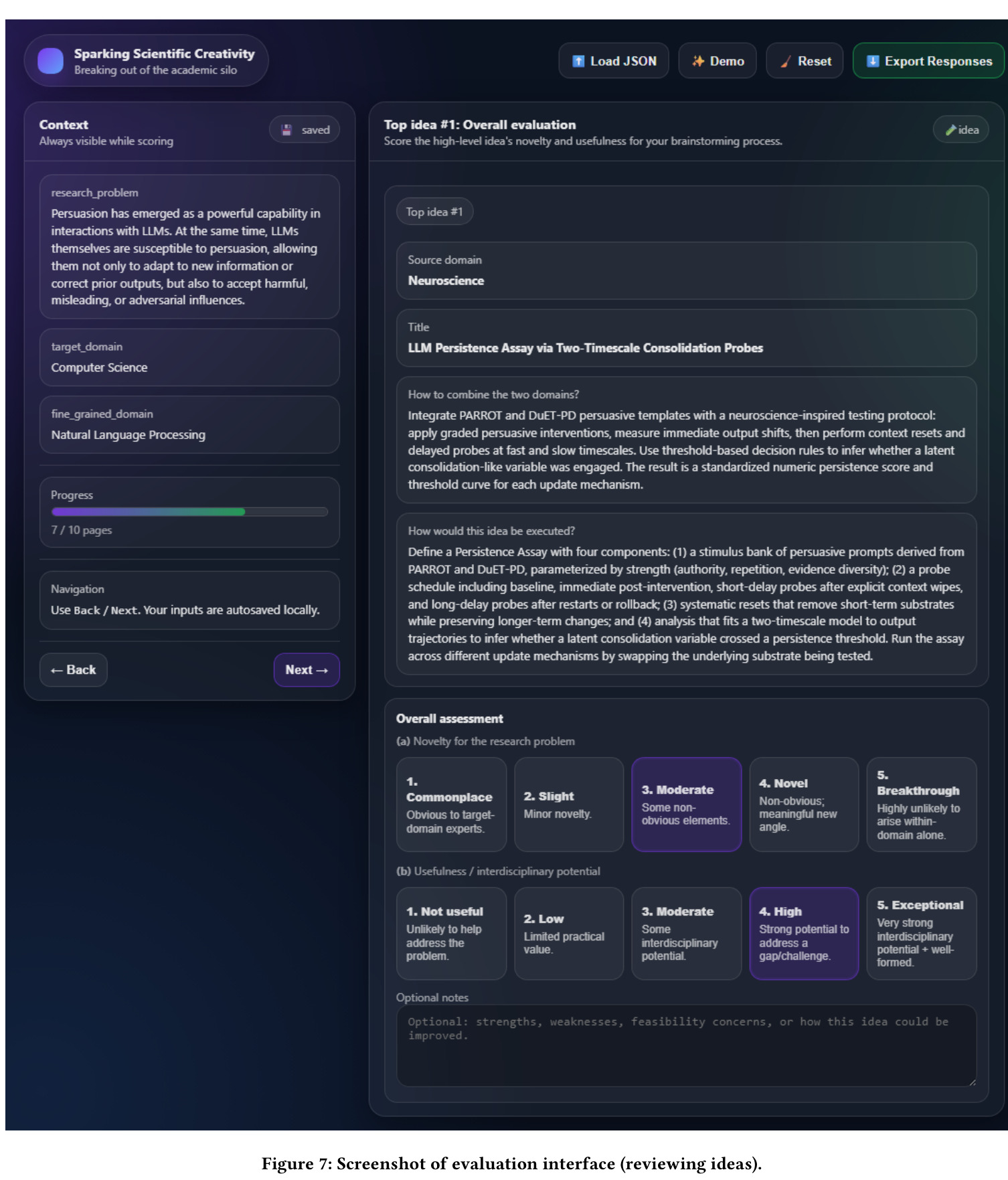Pick novelty rating 1. Commonplace
1008x1180 pixels.
pos(451,805)
